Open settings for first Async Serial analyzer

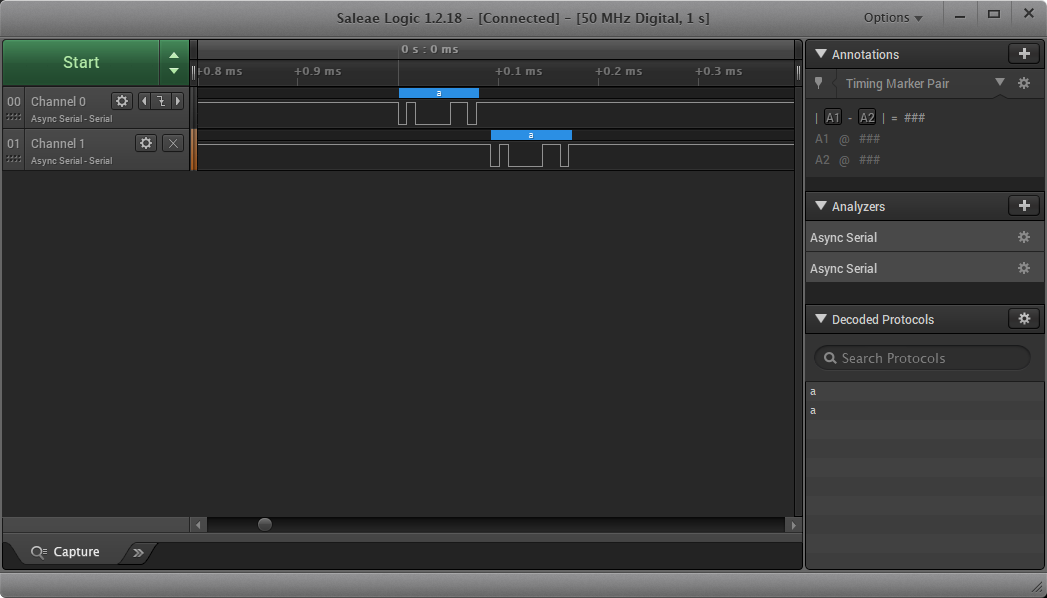(x=1023, y=238)
